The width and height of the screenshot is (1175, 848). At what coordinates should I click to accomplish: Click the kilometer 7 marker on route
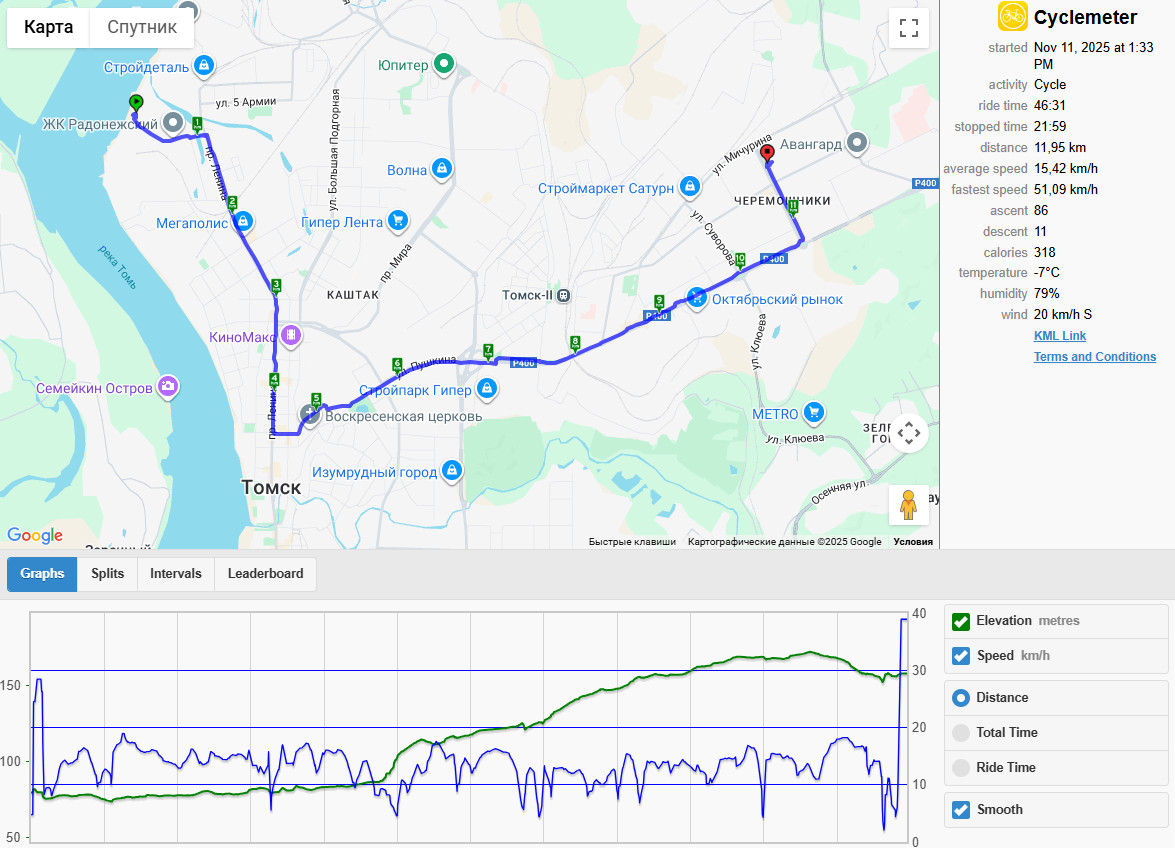pyautogui.click(x=488, y=350)
